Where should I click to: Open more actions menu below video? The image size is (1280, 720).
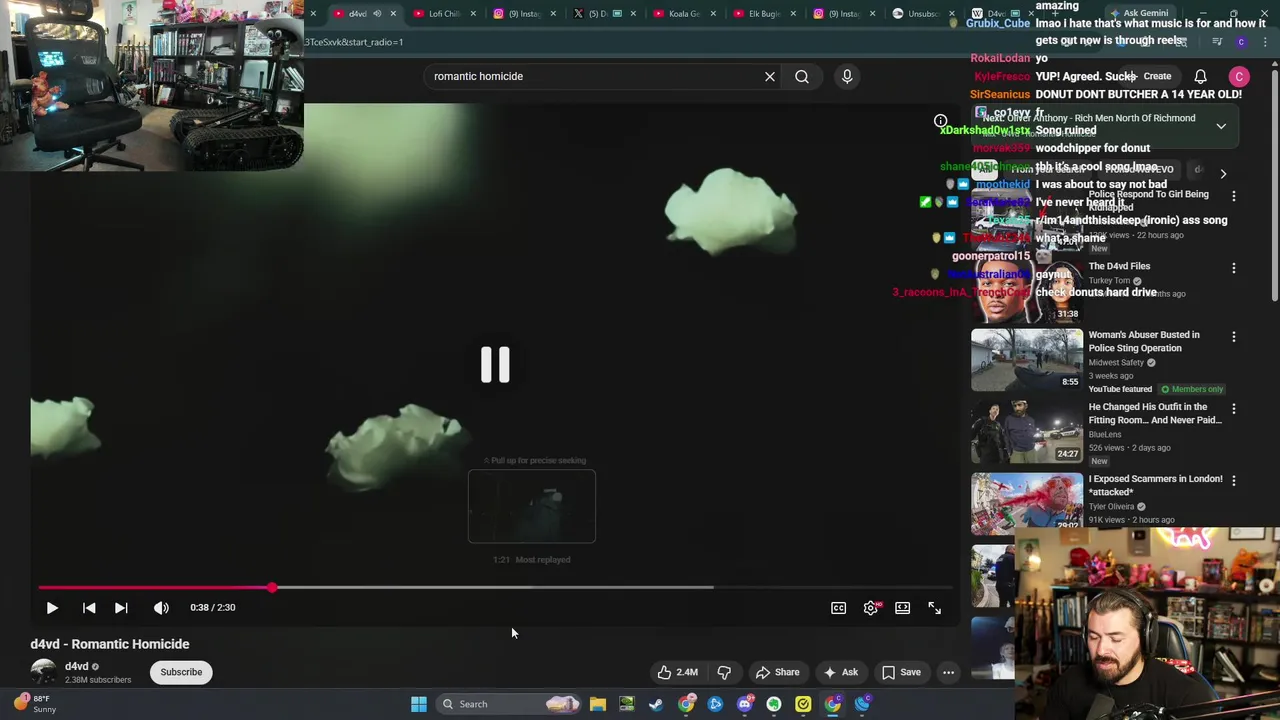click(x=948, y=672)
